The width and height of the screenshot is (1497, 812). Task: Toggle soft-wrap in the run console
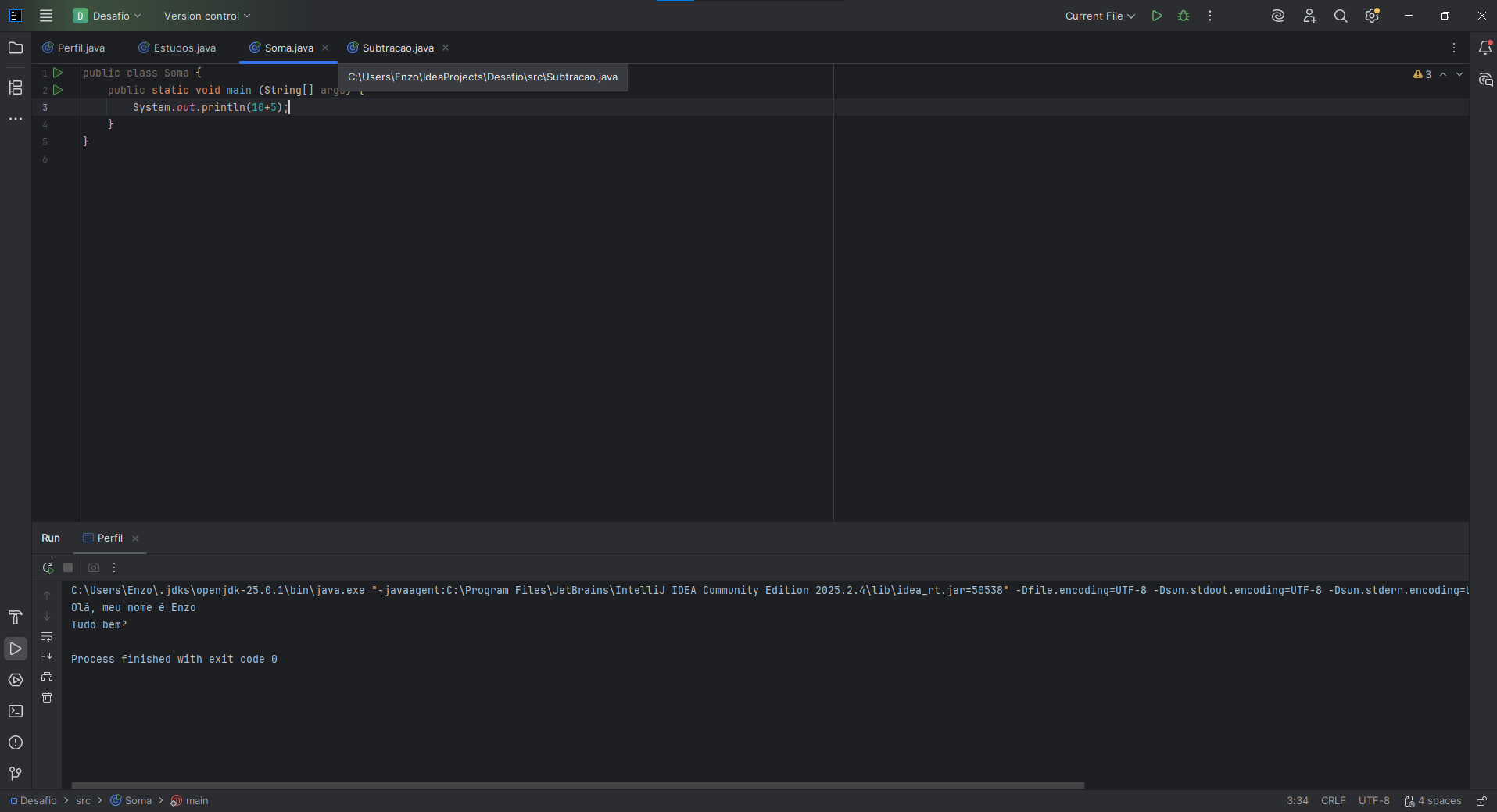coord(47,636)
